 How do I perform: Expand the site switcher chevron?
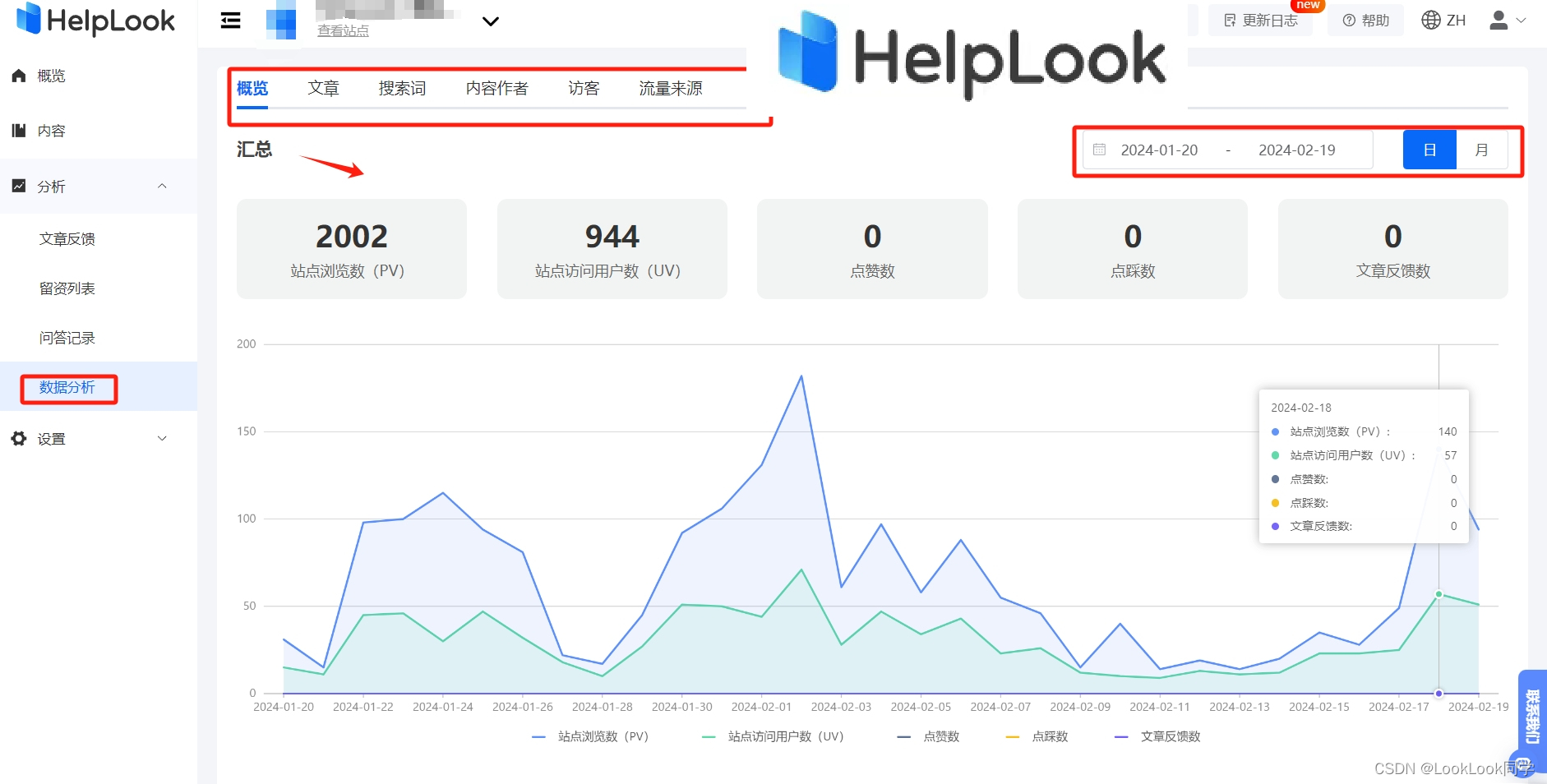click(491, 21)
